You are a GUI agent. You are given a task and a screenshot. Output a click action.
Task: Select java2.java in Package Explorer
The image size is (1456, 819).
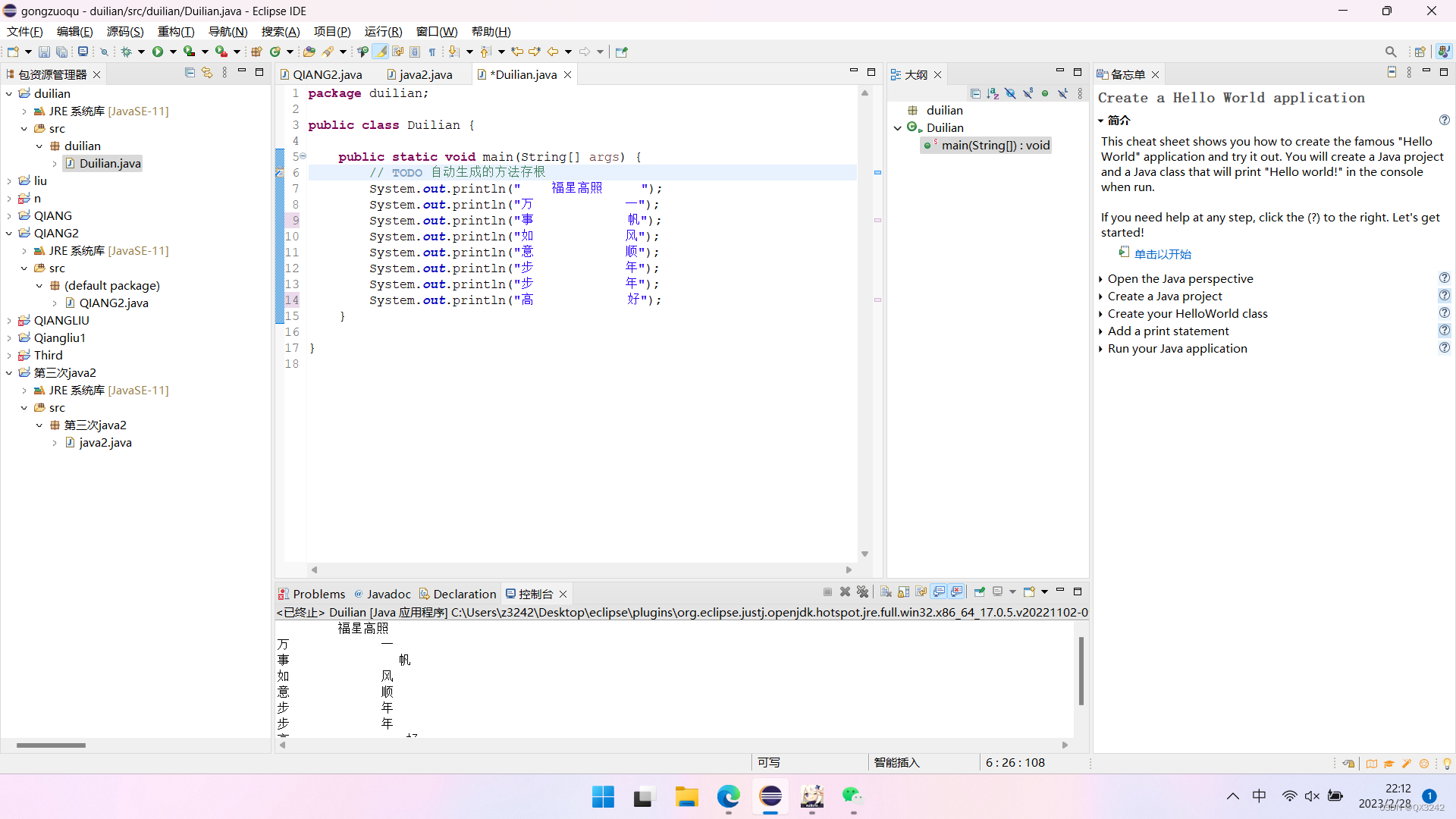point(105,443)
